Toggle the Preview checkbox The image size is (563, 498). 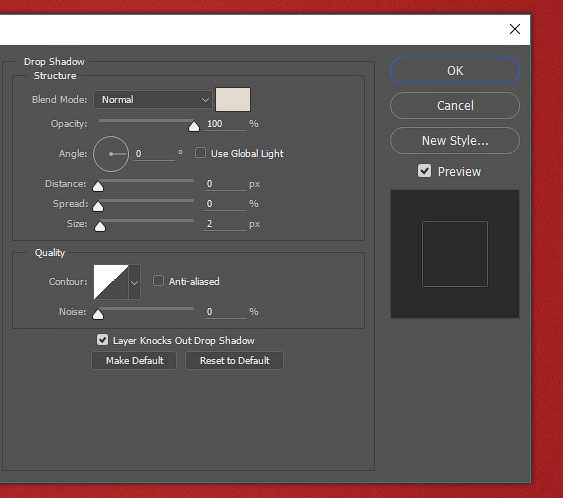[424, 171]
